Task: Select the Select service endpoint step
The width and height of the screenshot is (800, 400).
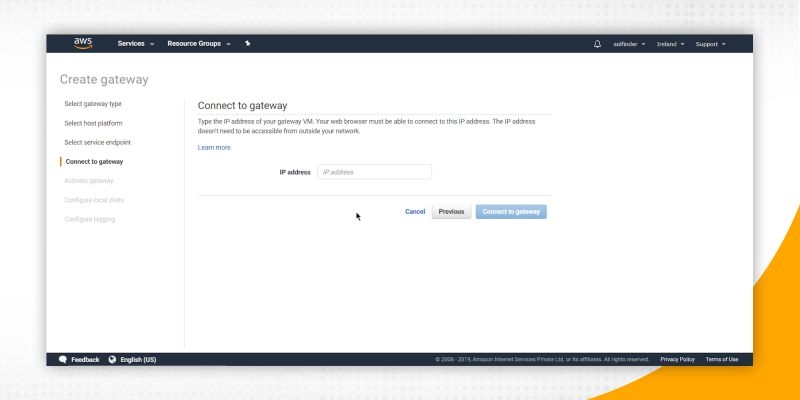Action: pyautogui.click(x=97, y=142)
